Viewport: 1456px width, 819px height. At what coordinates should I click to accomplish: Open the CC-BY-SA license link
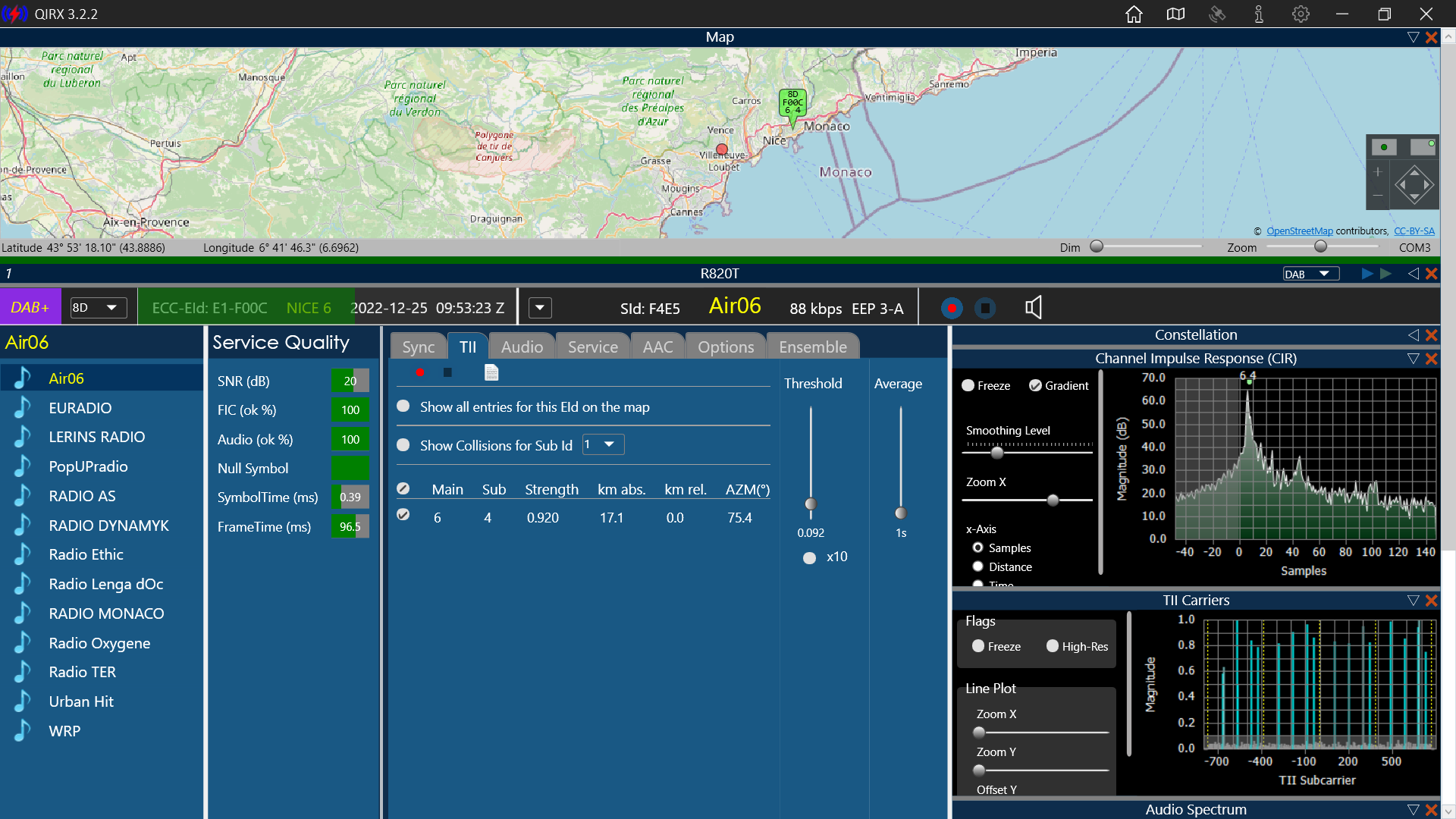[x=1414, y=231]
